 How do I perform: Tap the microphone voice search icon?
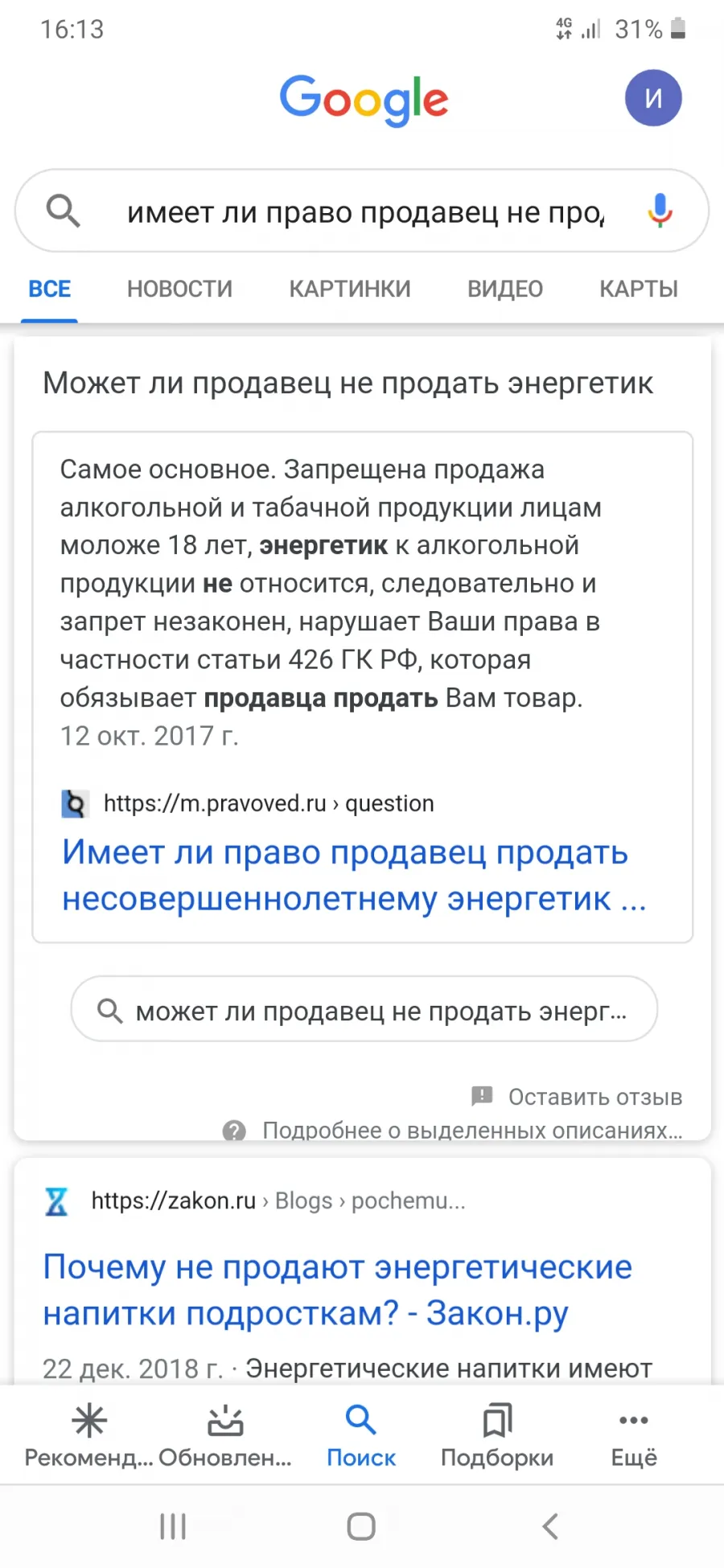click(660, 211)
